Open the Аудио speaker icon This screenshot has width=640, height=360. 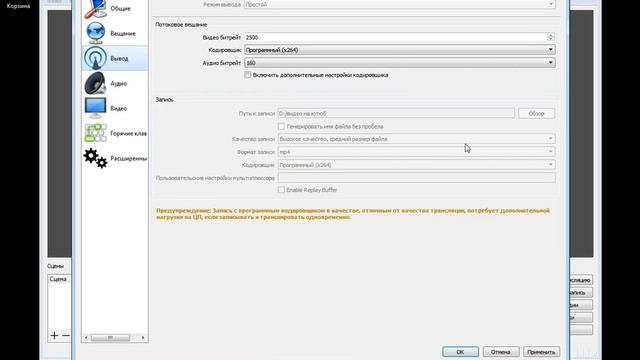pyautogui.click(x=95, y=83)
